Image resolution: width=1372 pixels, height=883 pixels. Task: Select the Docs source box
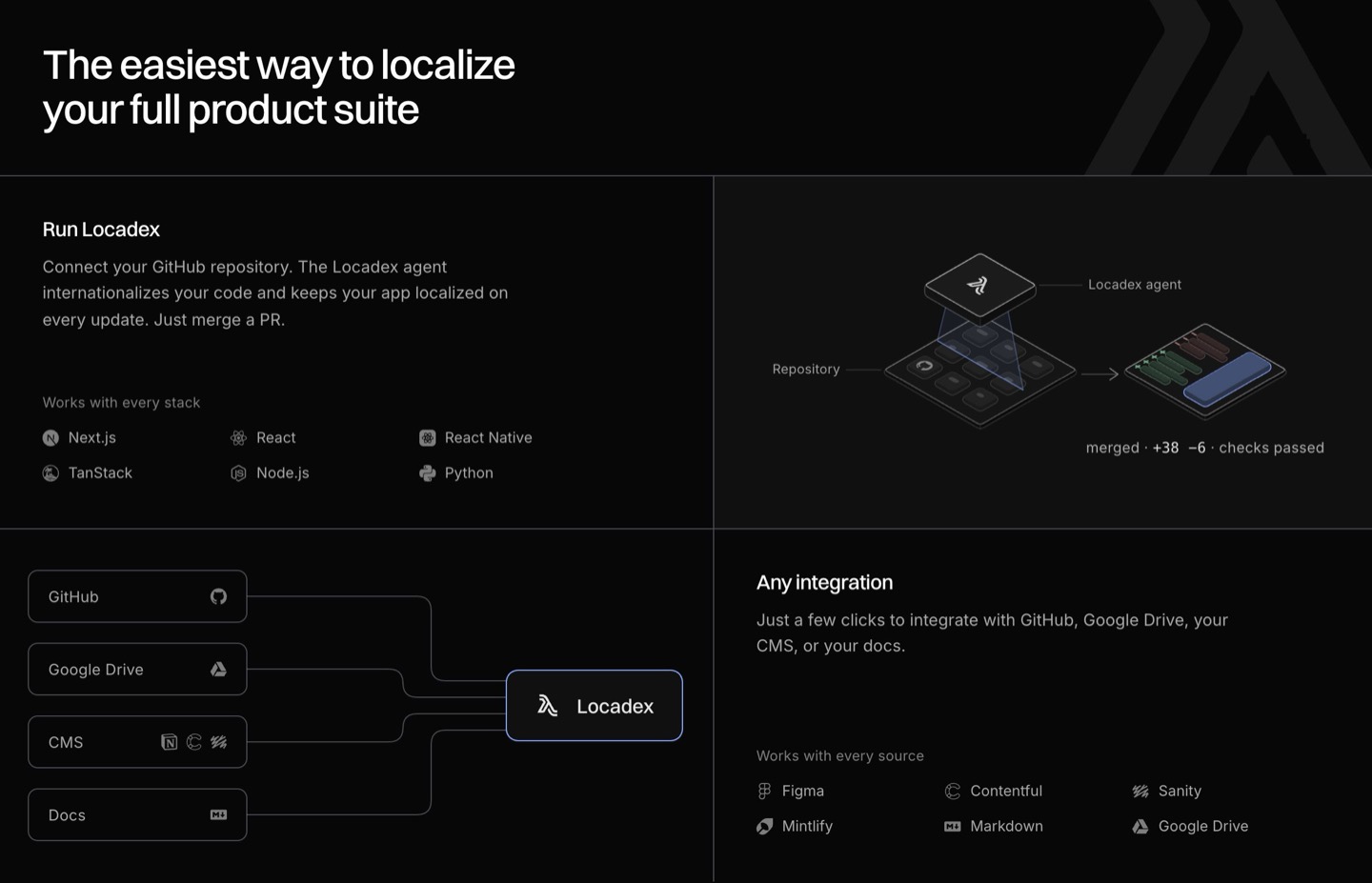click(137, 815)
